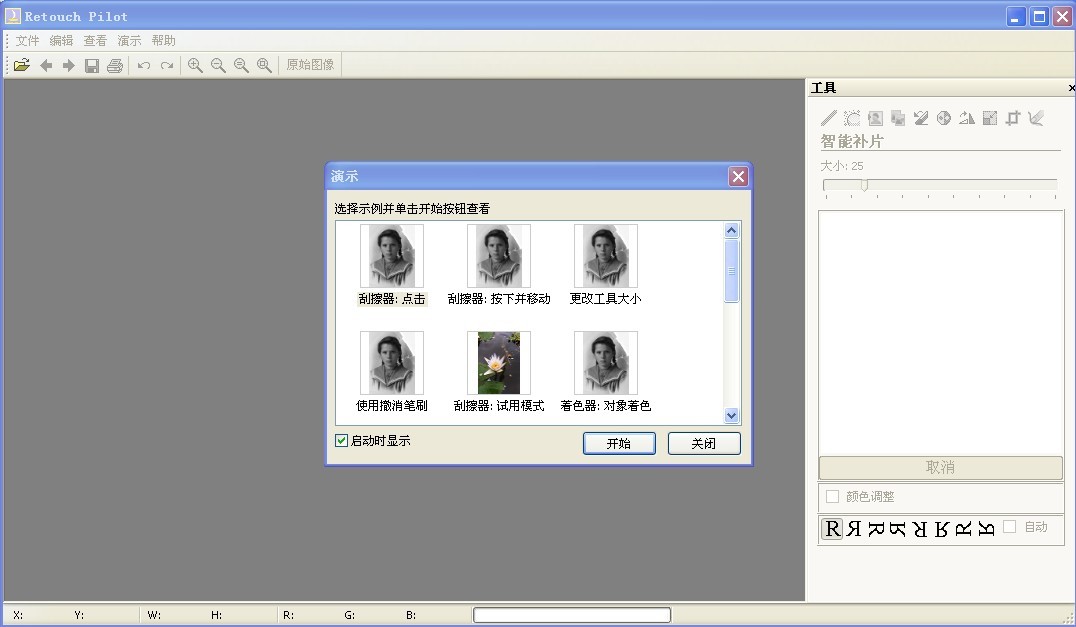This screenshot has width=1076, height=627.
Task: Open an image using the folder toolbar icon
Action: (x=22, y=64)
